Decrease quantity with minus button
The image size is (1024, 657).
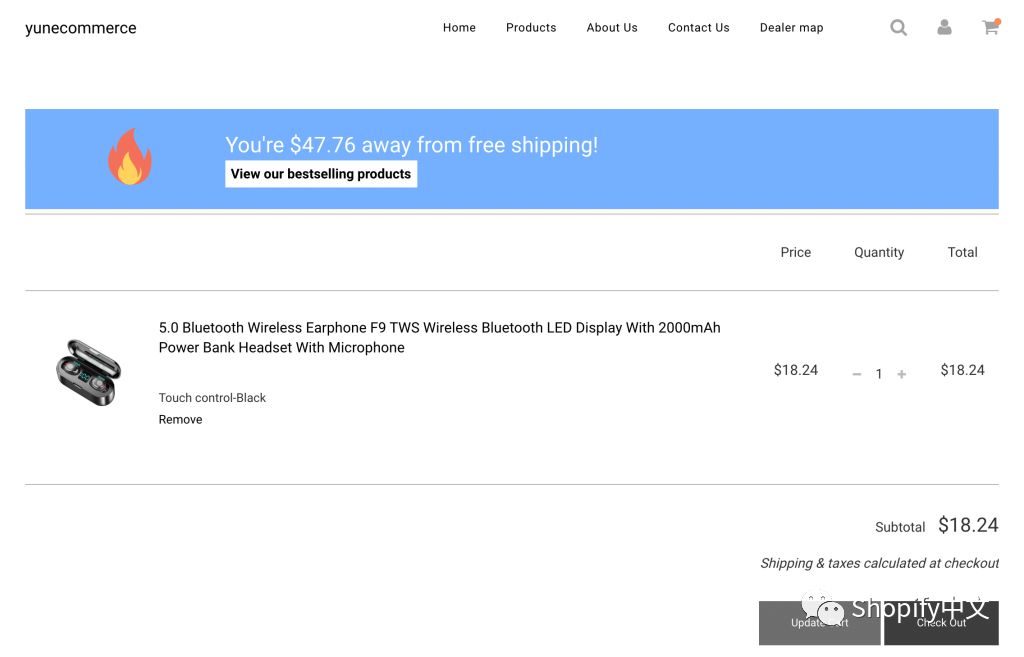pos(857,374)
